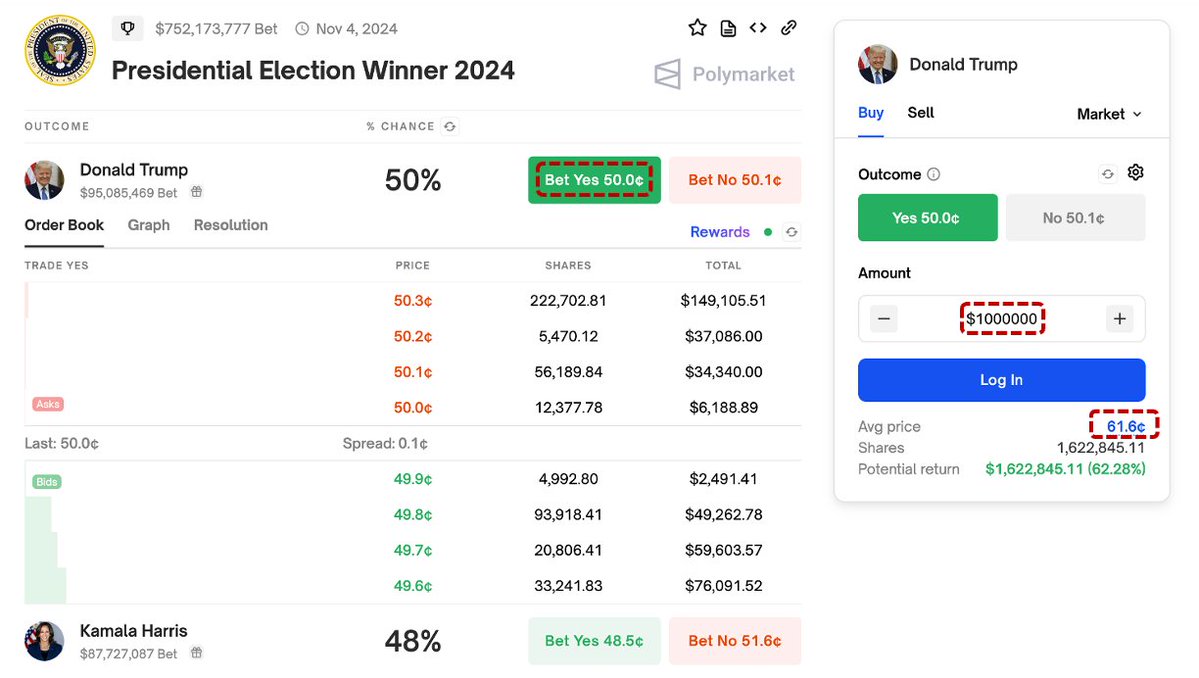This screenshot has height=678, width=1199.
Task: Refresh the order book next to Rewards
Action: [x=792, y=232]
